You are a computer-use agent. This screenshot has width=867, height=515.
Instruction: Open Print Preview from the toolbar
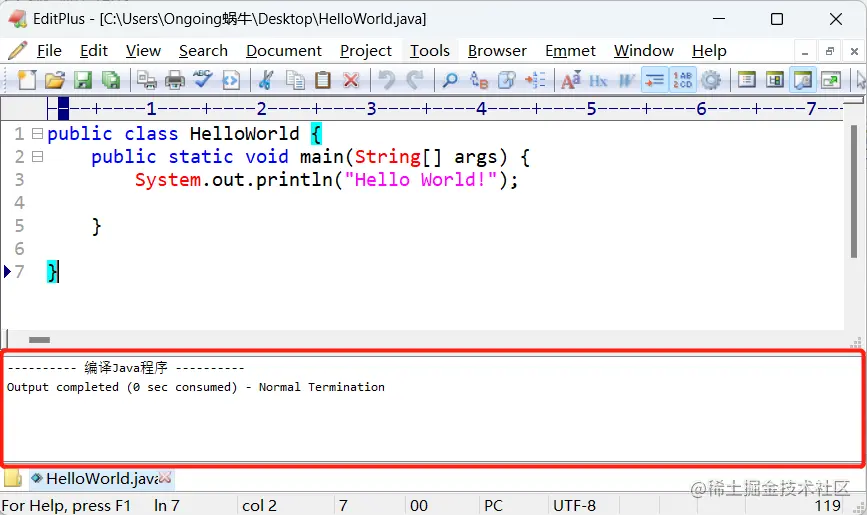click(147, 80)
